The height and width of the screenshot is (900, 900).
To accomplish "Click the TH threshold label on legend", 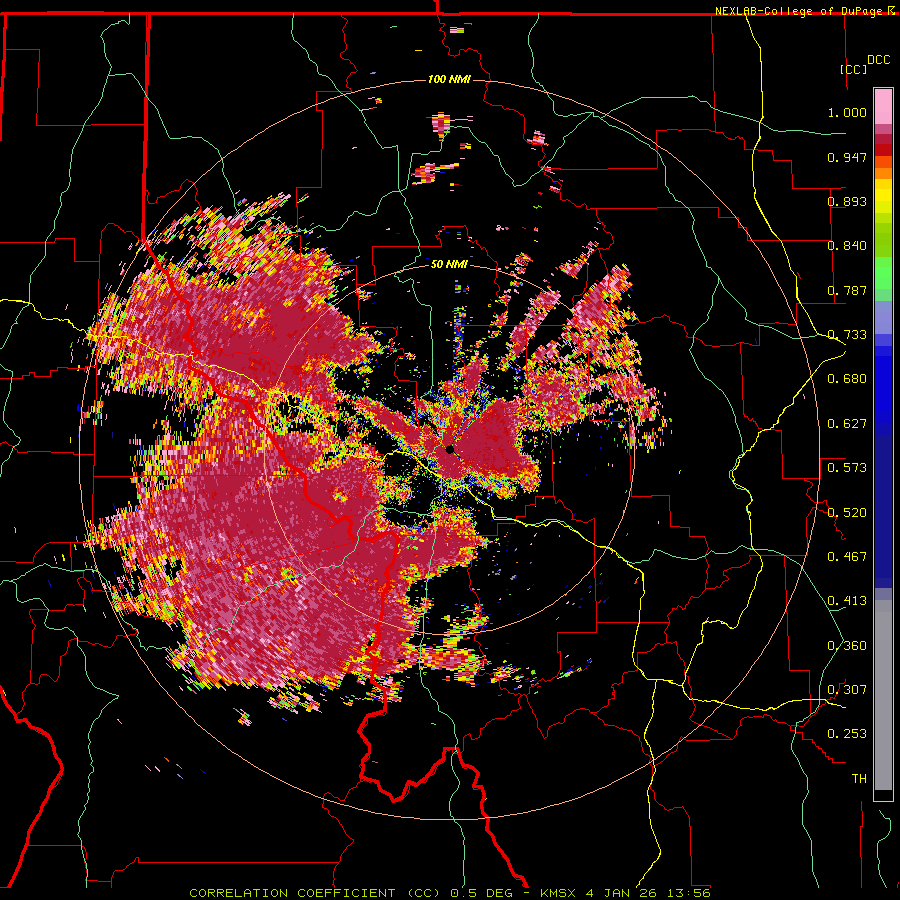I will (x=859, y=779).
